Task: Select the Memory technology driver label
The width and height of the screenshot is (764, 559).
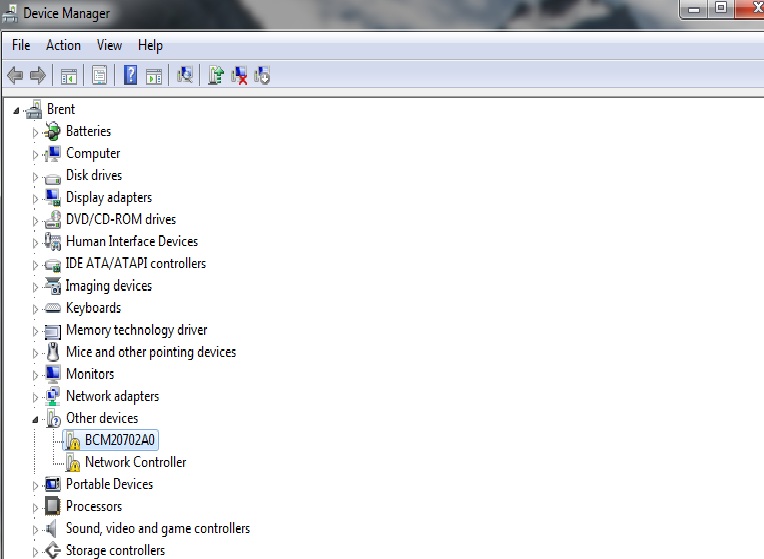Action: coord(136,330)
